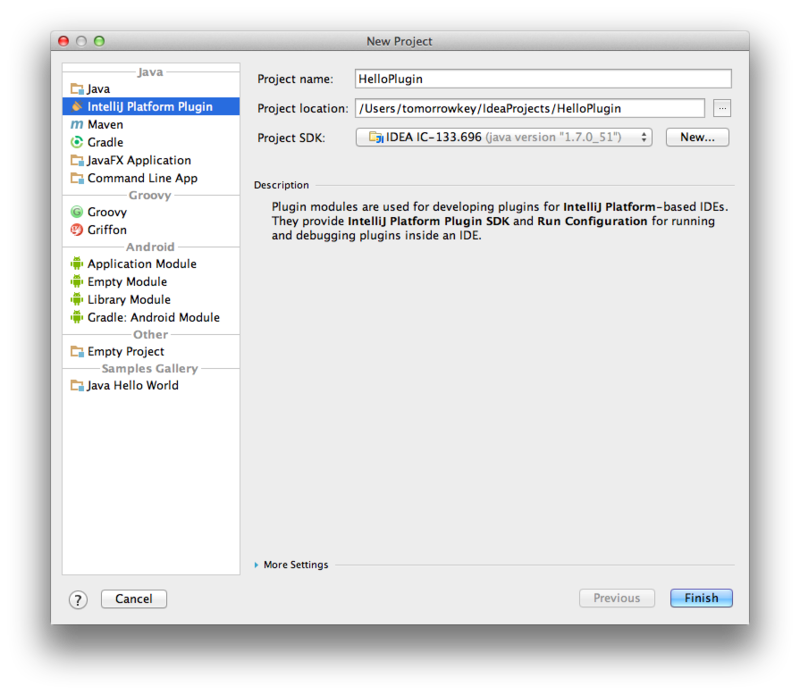Click the SDK folder icon in the combo box

(x=376, y=137)
